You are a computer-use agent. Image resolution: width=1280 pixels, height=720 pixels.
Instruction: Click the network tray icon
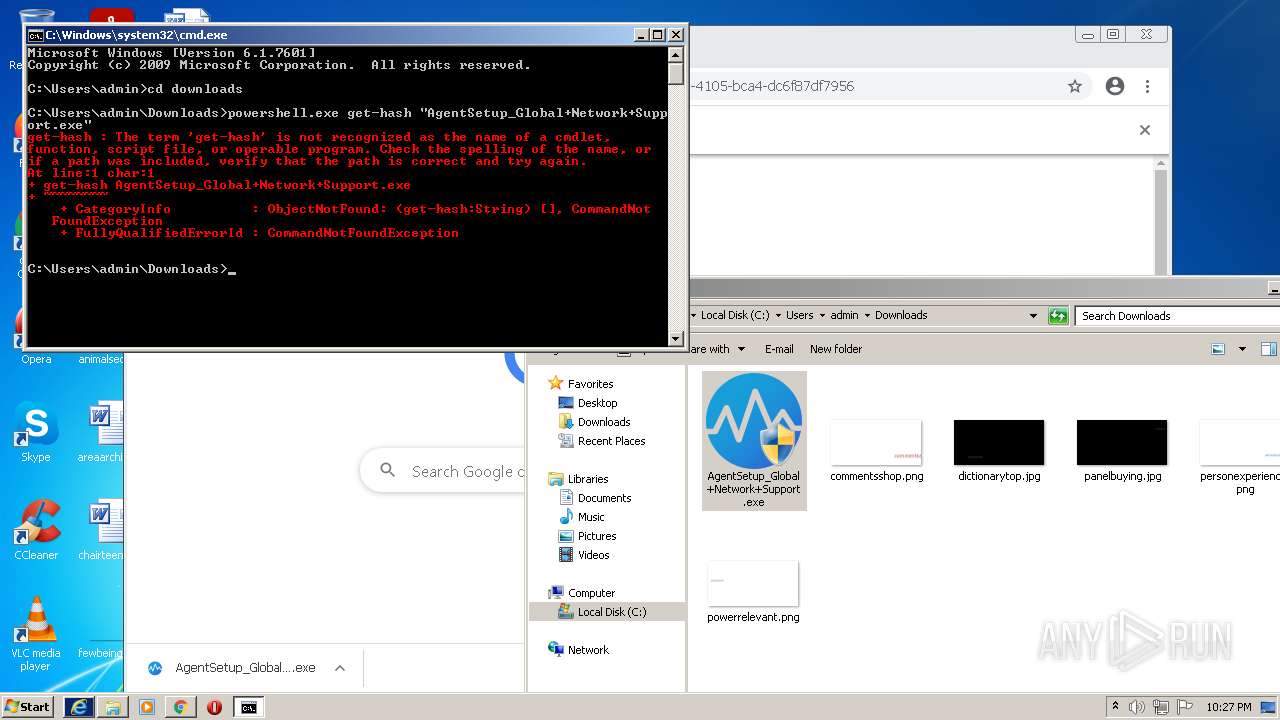1160,707
